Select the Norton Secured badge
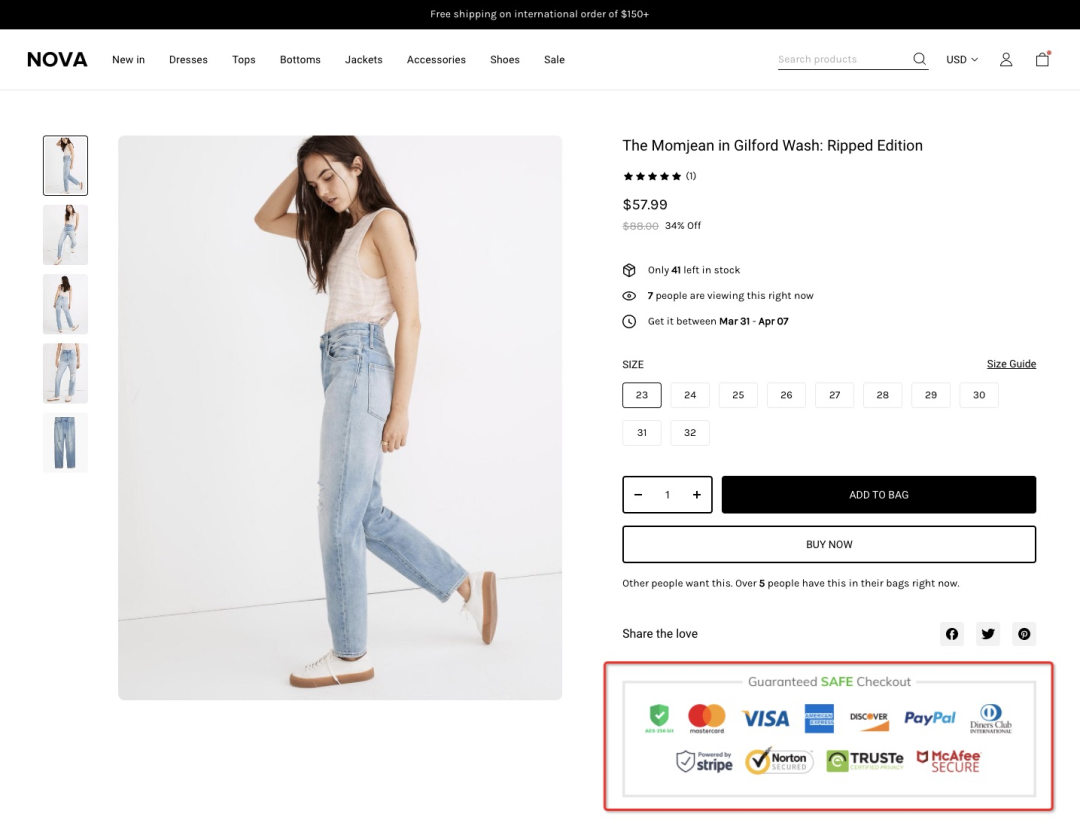Screen dimensions: 1080x832 coord(780,760)
